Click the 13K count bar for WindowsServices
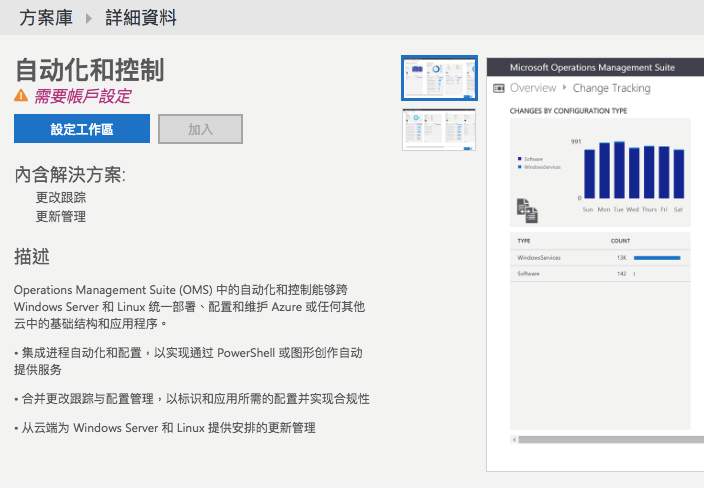Viewport: 704px width, 488px height. (x=657, y=258)
